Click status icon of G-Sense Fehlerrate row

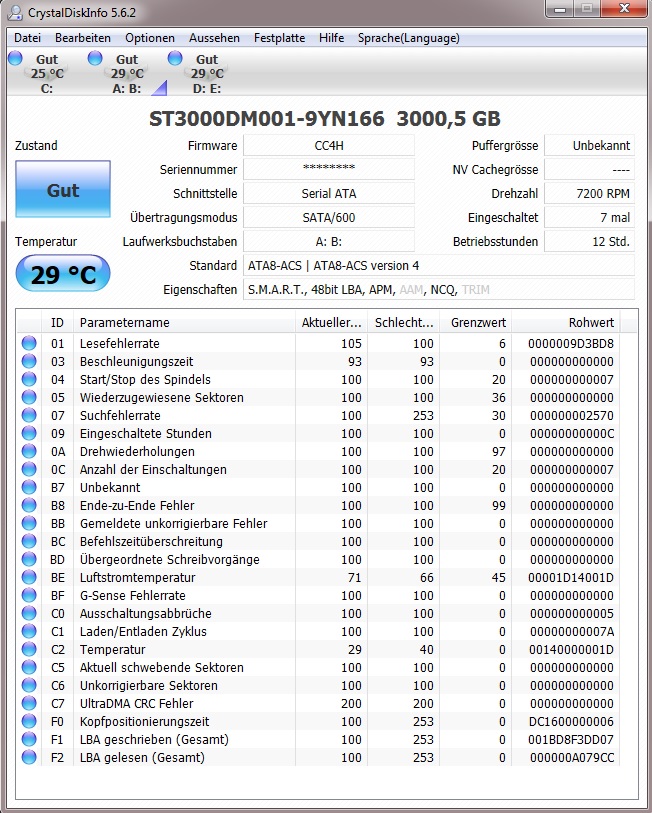pyautogui.click(x=29, y=595)
